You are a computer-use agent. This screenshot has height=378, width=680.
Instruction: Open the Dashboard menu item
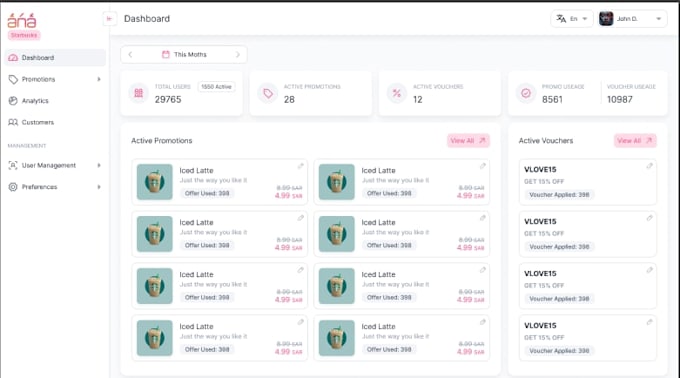(x=55, y=58)
